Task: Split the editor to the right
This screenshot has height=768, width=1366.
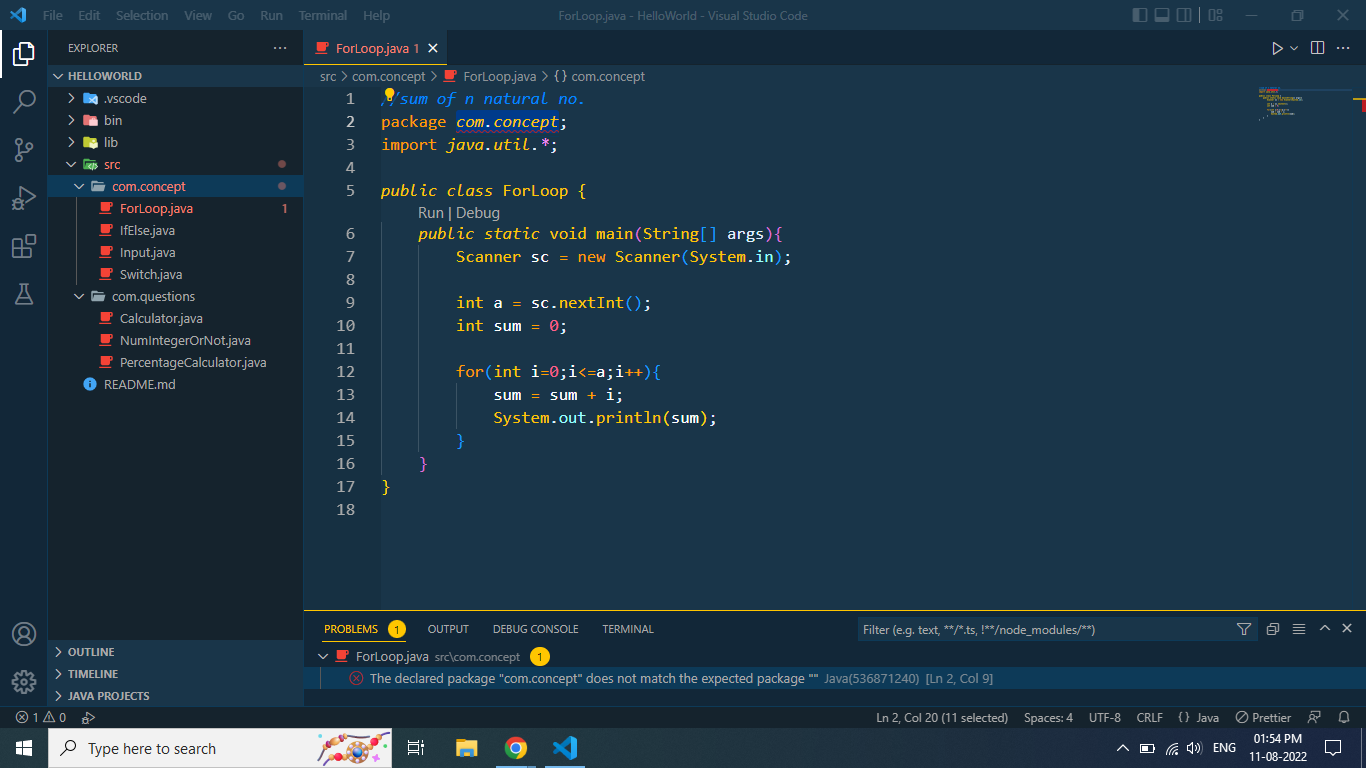Action: [1317, 48]
